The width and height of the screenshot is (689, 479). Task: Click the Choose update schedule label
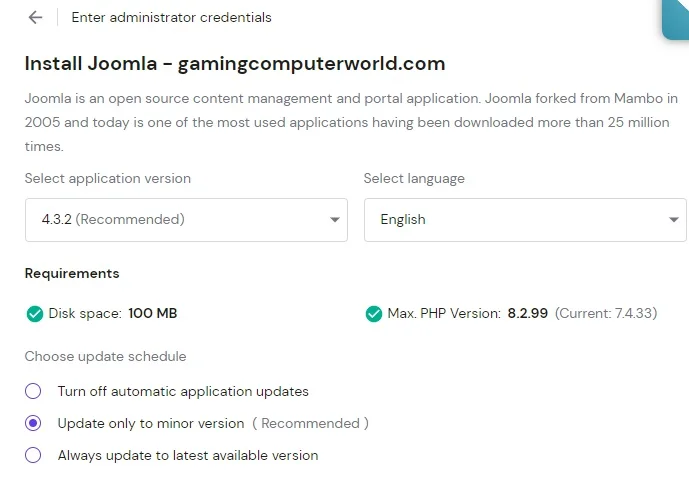point(105,356)
